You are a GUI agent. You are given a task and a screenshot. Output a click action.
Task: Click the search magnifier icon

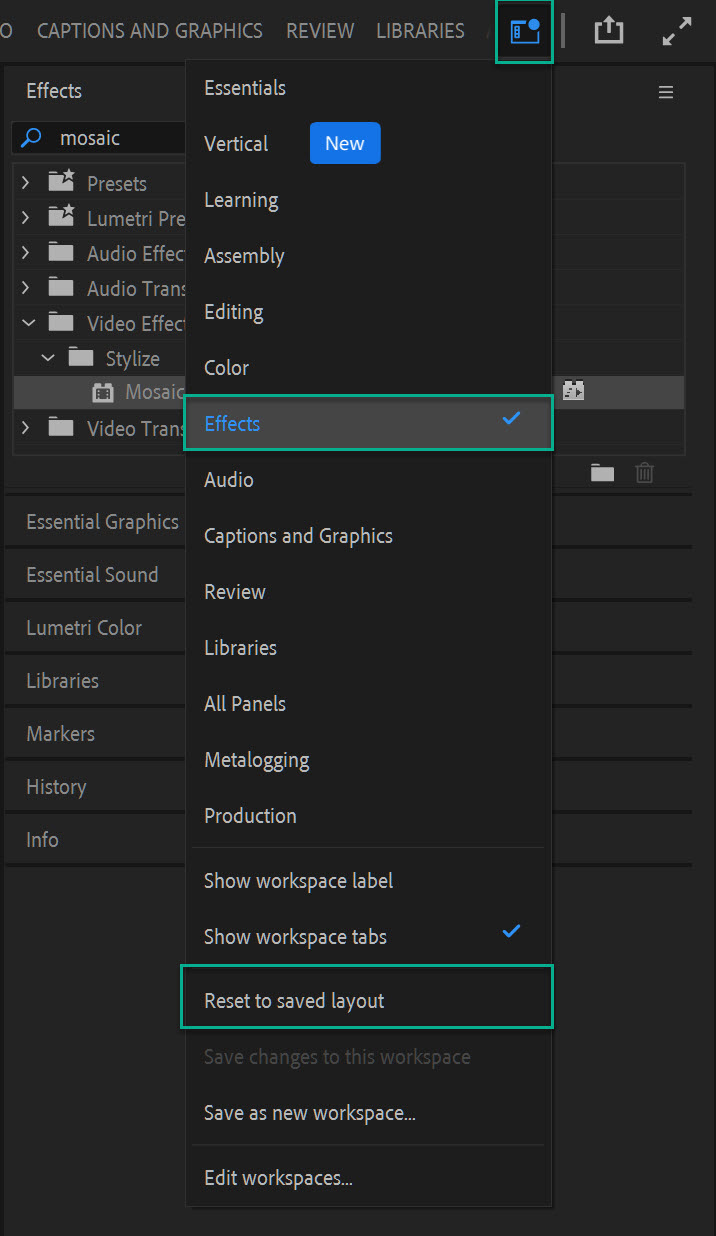(32, 138)
